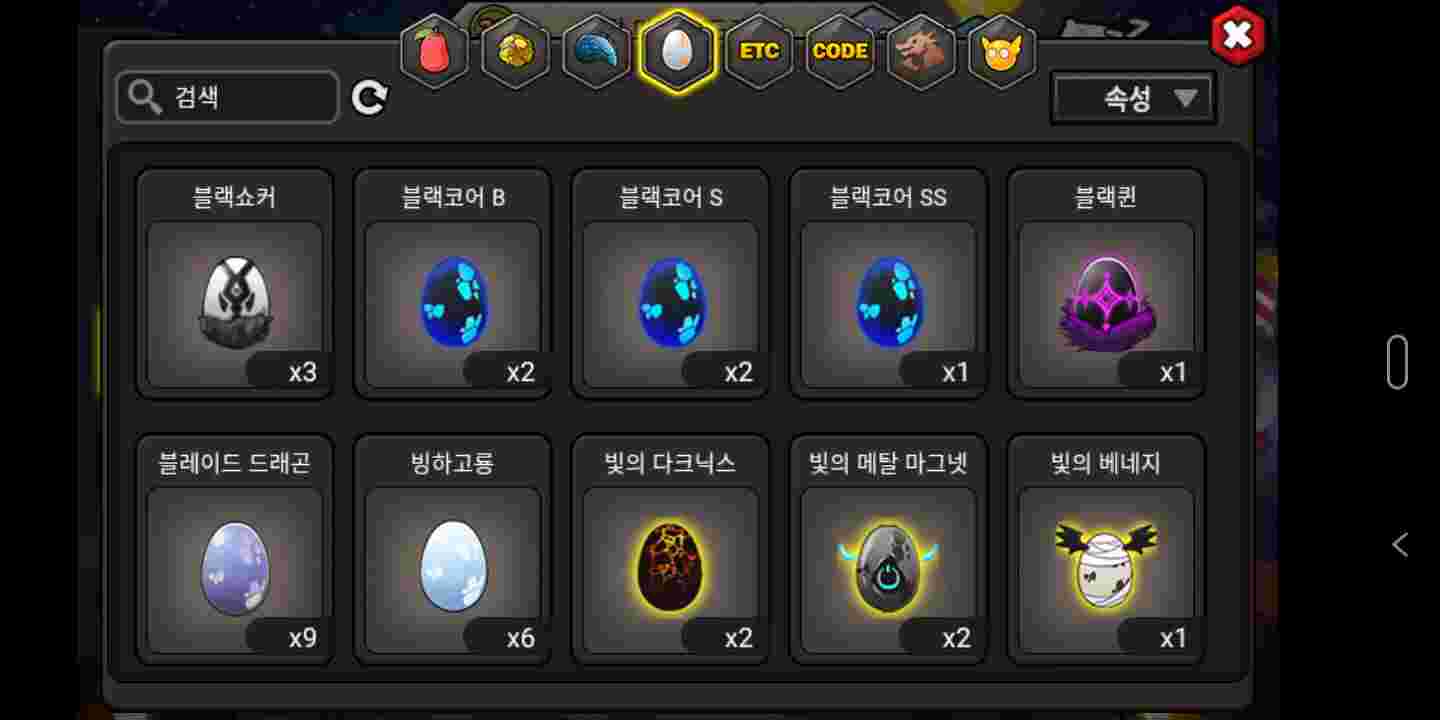Close the inventory with the red X
This screenshot has height=720, width=1440.
click(x=1238, y=36)
